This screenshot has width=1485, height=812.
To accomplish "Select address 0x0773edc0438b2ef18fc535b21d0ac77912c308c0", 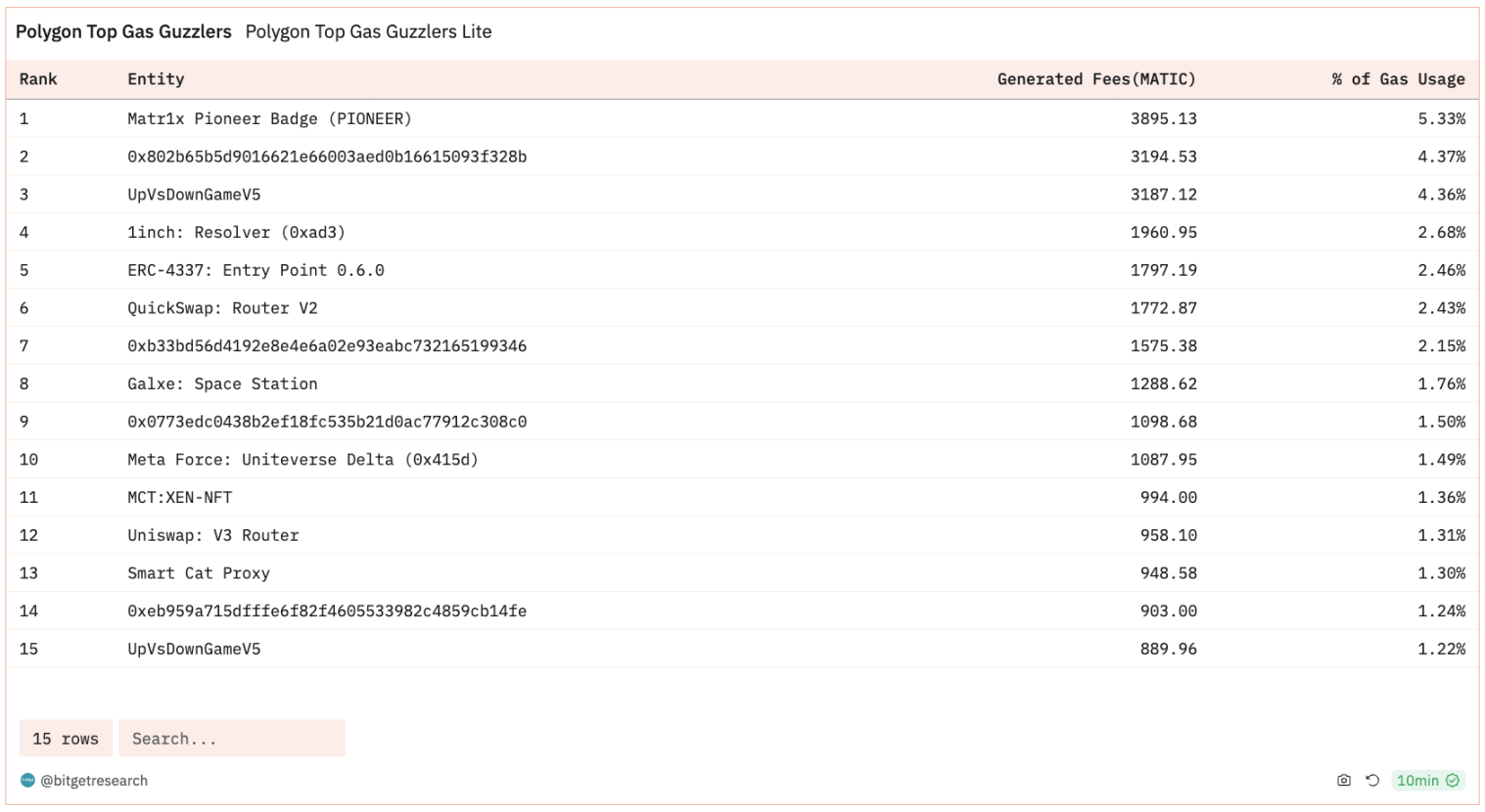I will [327, 422].
